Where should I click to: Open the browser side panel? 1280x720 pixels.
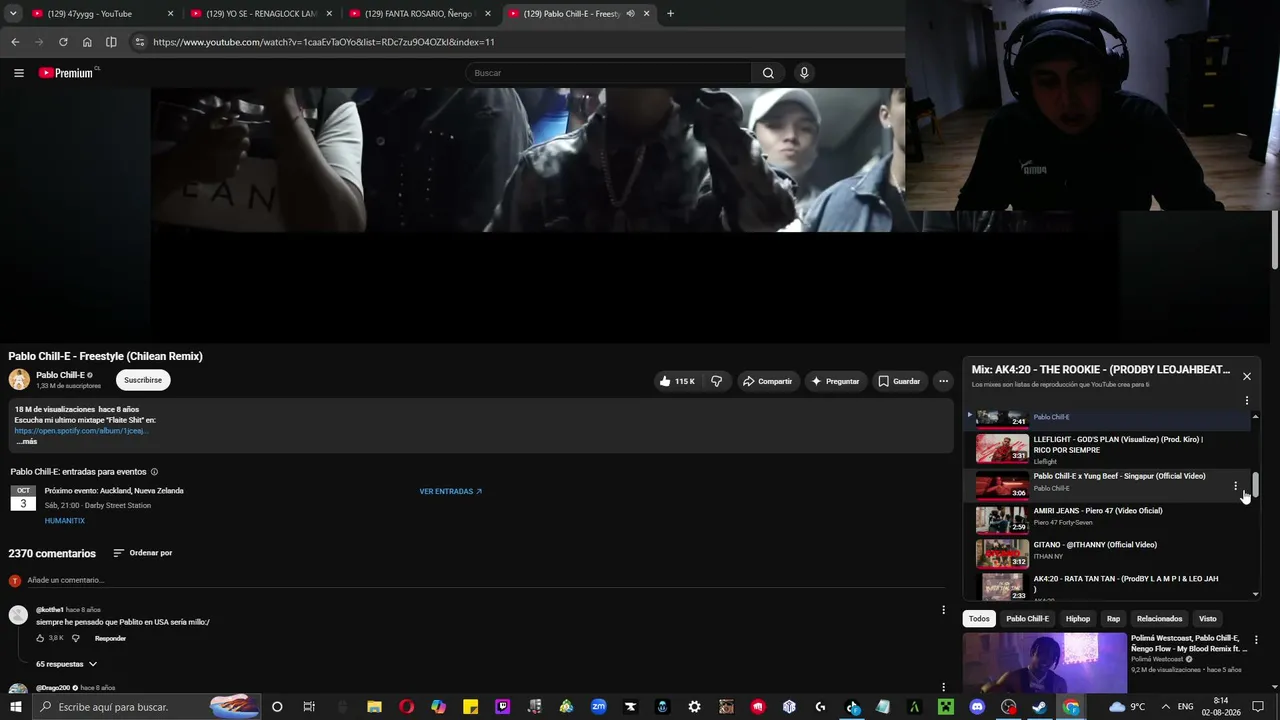(111, 42)
